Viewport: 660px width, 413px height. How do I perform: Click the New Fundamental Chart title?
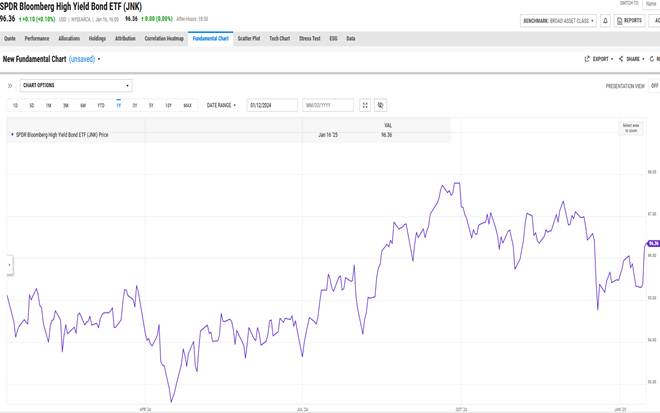click(35, 59)
